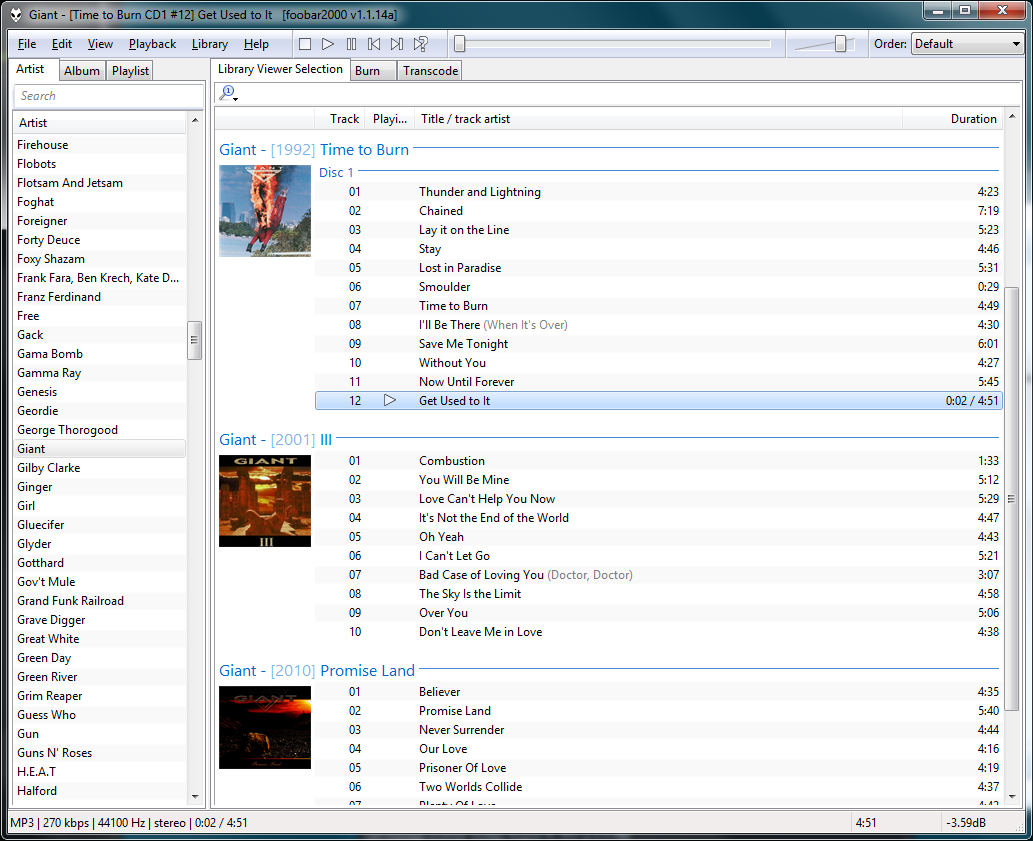Image resolution: width=1033 pixels, height=841 pixels.
Task: Open the Playback menu
Action: click(152, 43)
